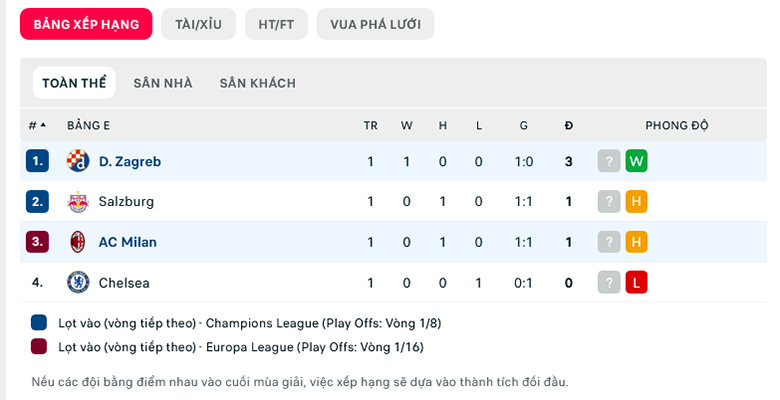The width and height of the screenshot is (780, 400).
Task: Switch to the SÂN NHÀ tab
Action: coord(163,83)
